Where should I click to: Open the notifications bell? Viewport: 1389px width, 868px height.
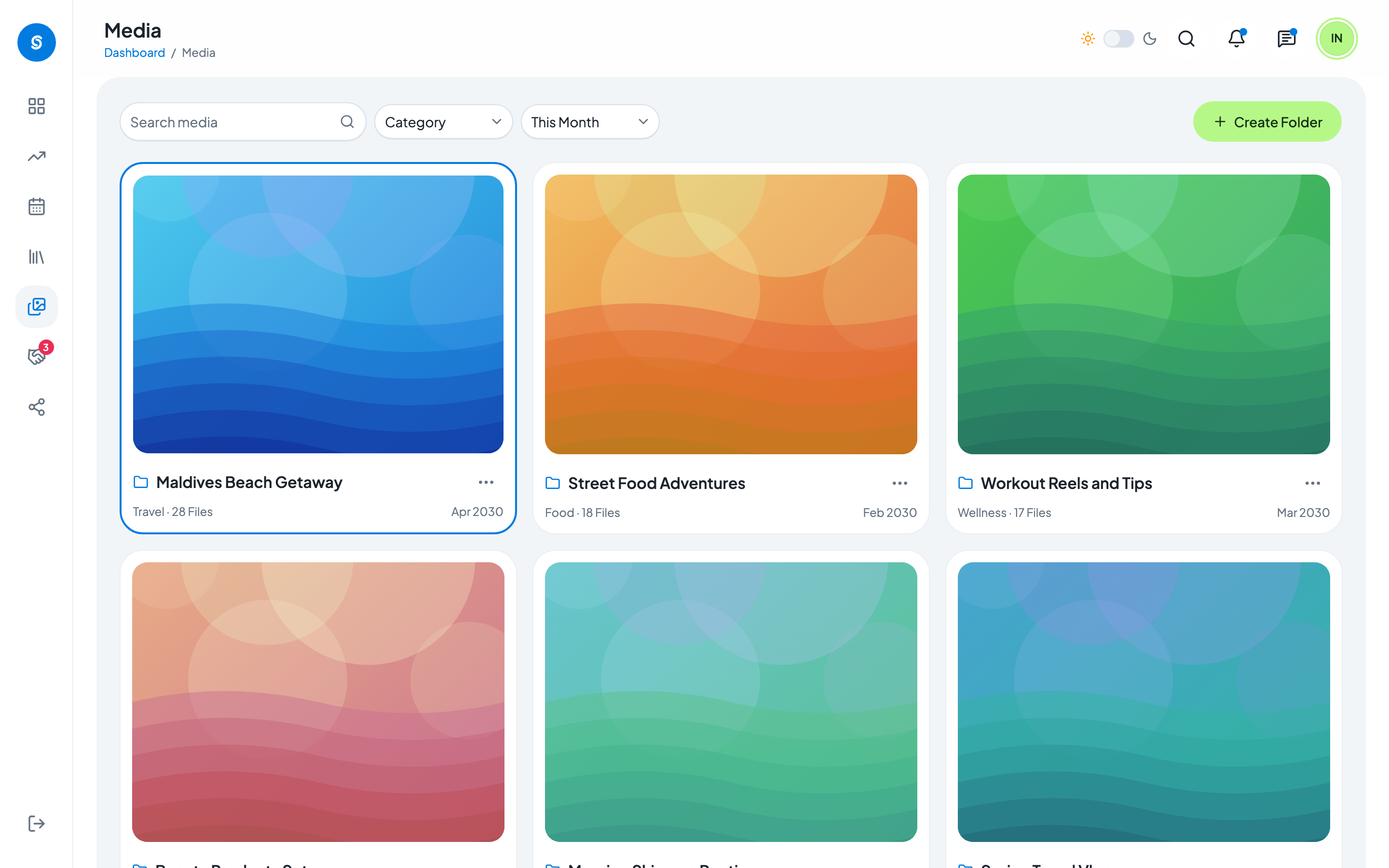tap(1236, 39)
